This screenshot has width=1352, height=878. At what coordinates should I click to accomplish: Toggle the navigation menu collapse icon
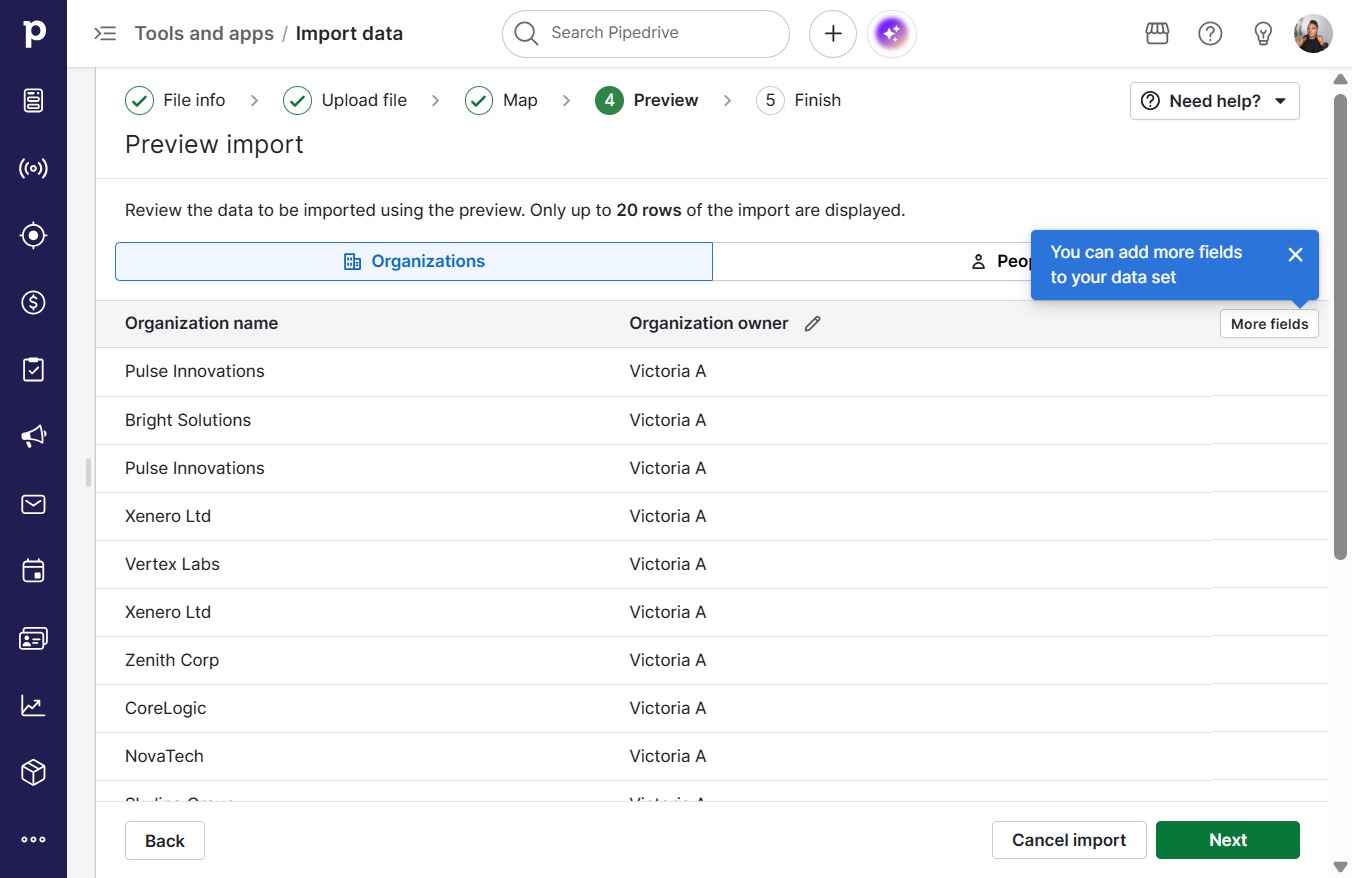point(105,34)
